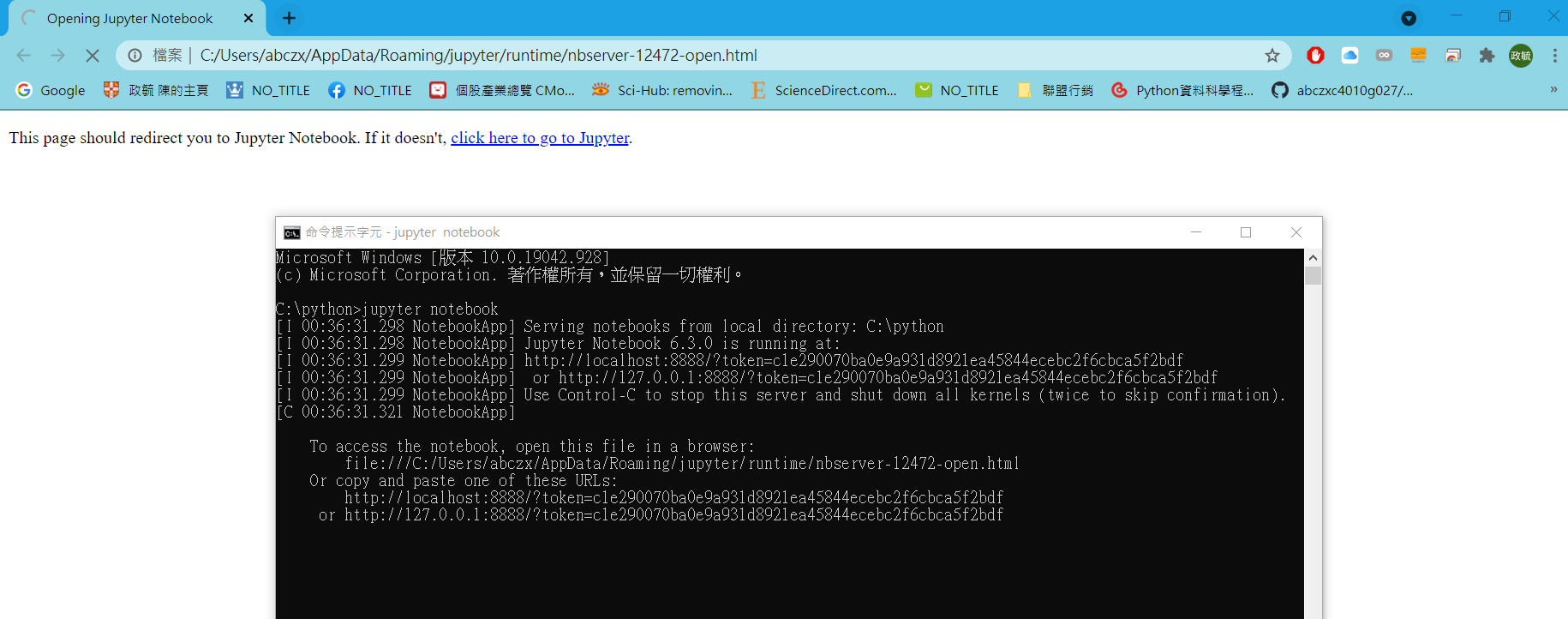Open a new browser tab
Image resolution: width=1568 pixels, height=619 pixels.
pos(290,18)
